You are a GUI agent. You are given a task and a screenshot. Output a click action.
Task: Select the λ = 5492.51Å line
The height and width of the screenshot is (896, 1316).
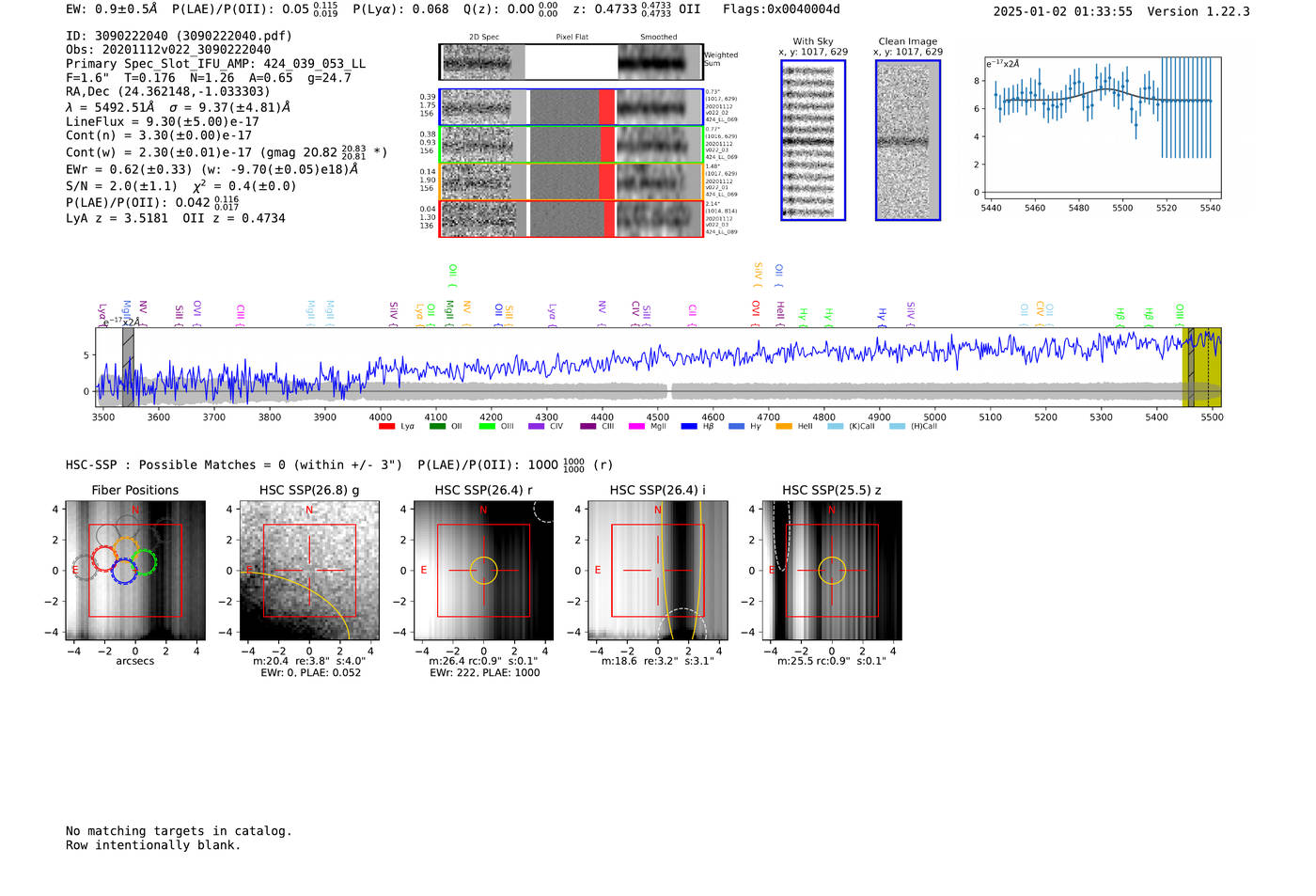(x=178, y=107)
